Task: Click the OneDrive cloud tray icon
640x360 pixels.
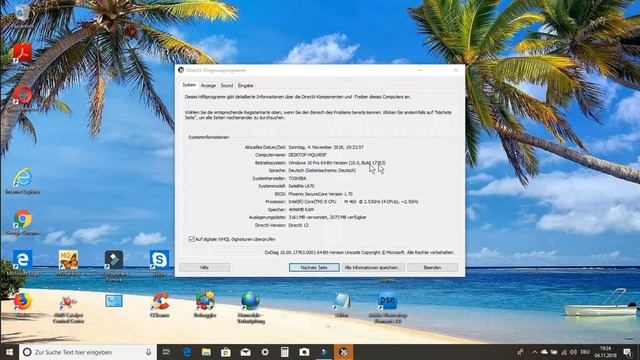Action: point(544,352)
